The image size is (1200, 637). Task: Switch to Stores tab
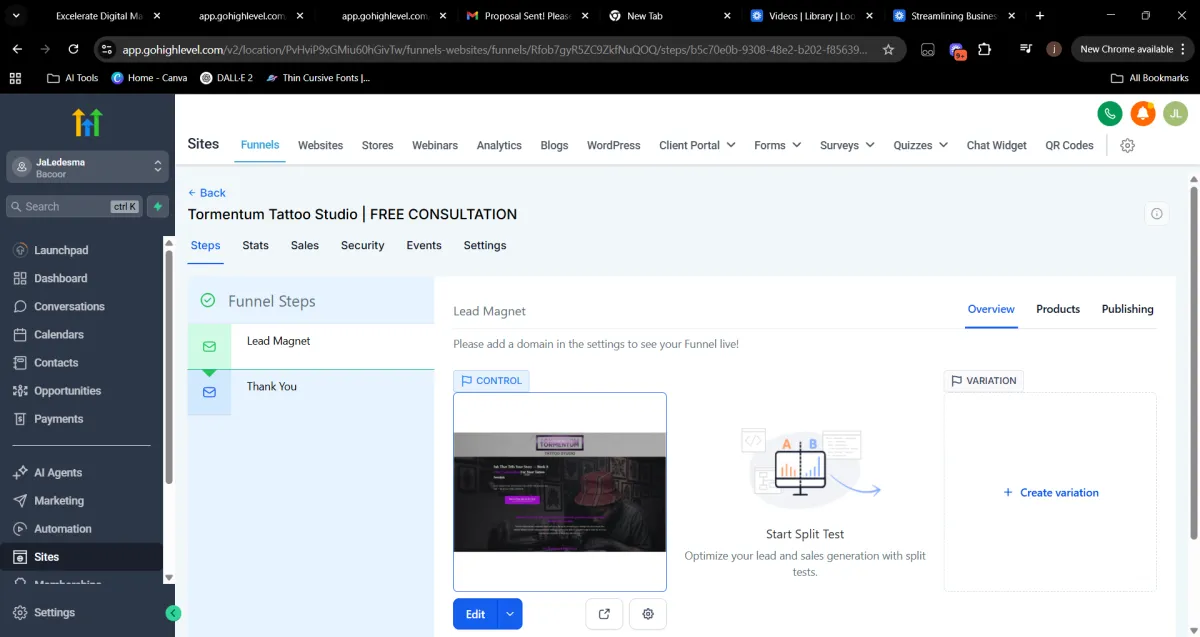(377, 145)
